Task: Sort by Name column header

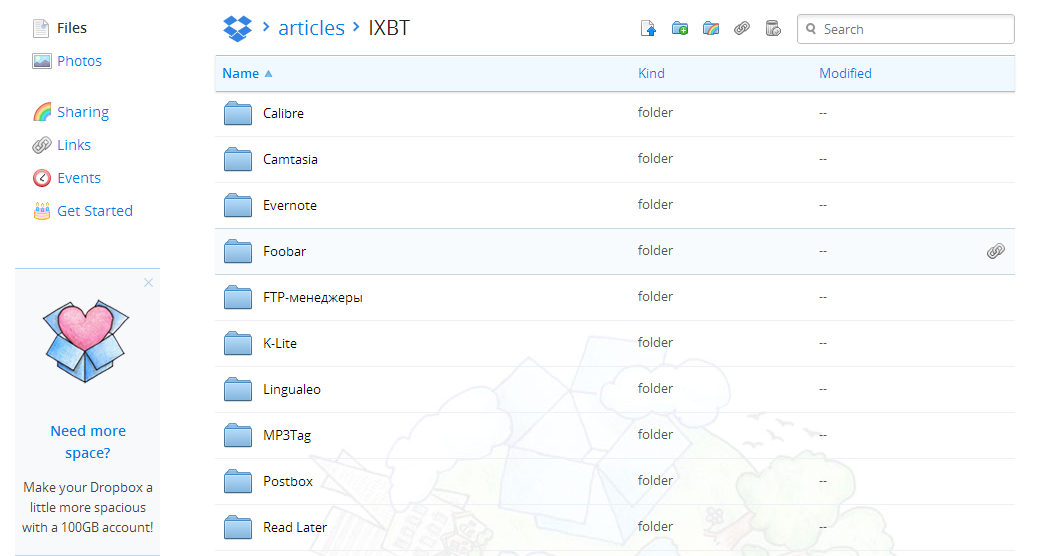Action: coord(240,73)
